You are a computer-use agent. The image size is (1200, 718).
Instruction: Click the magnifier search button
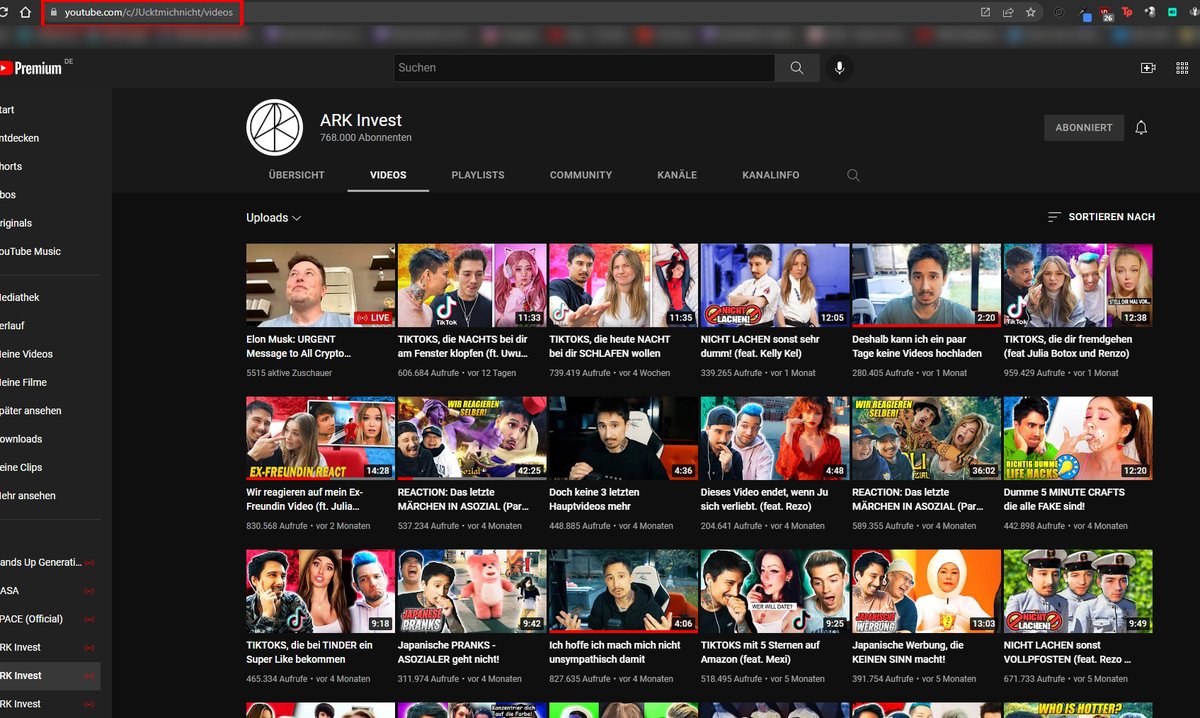[x=796, y=68]
